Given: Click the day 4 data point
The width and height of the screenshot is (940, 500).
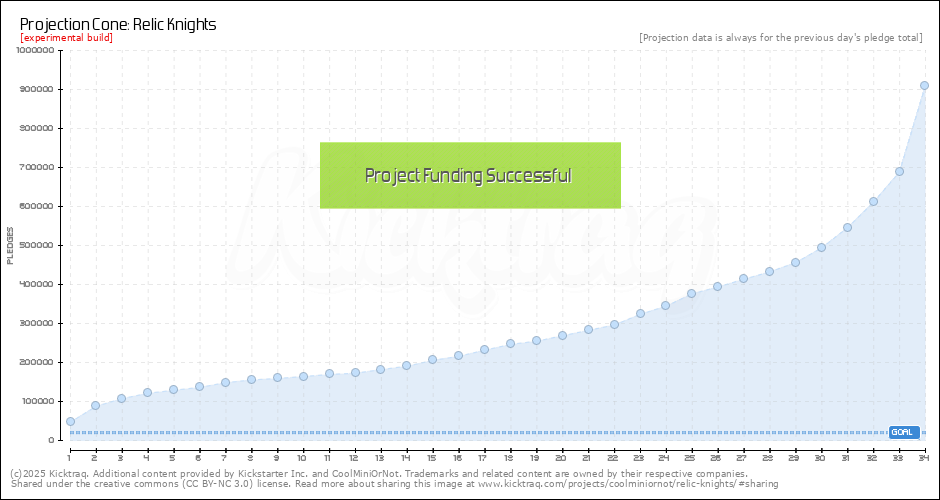Looking at the screenshot, I should [147, 393].
